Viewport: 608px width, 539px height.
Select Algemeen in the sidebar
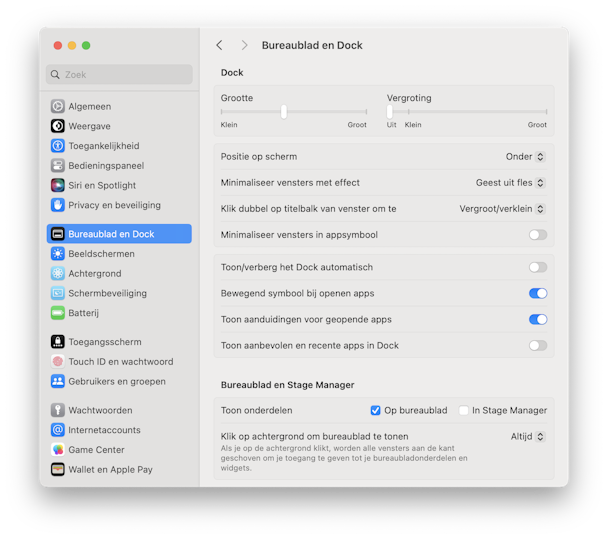click(119, 106)
